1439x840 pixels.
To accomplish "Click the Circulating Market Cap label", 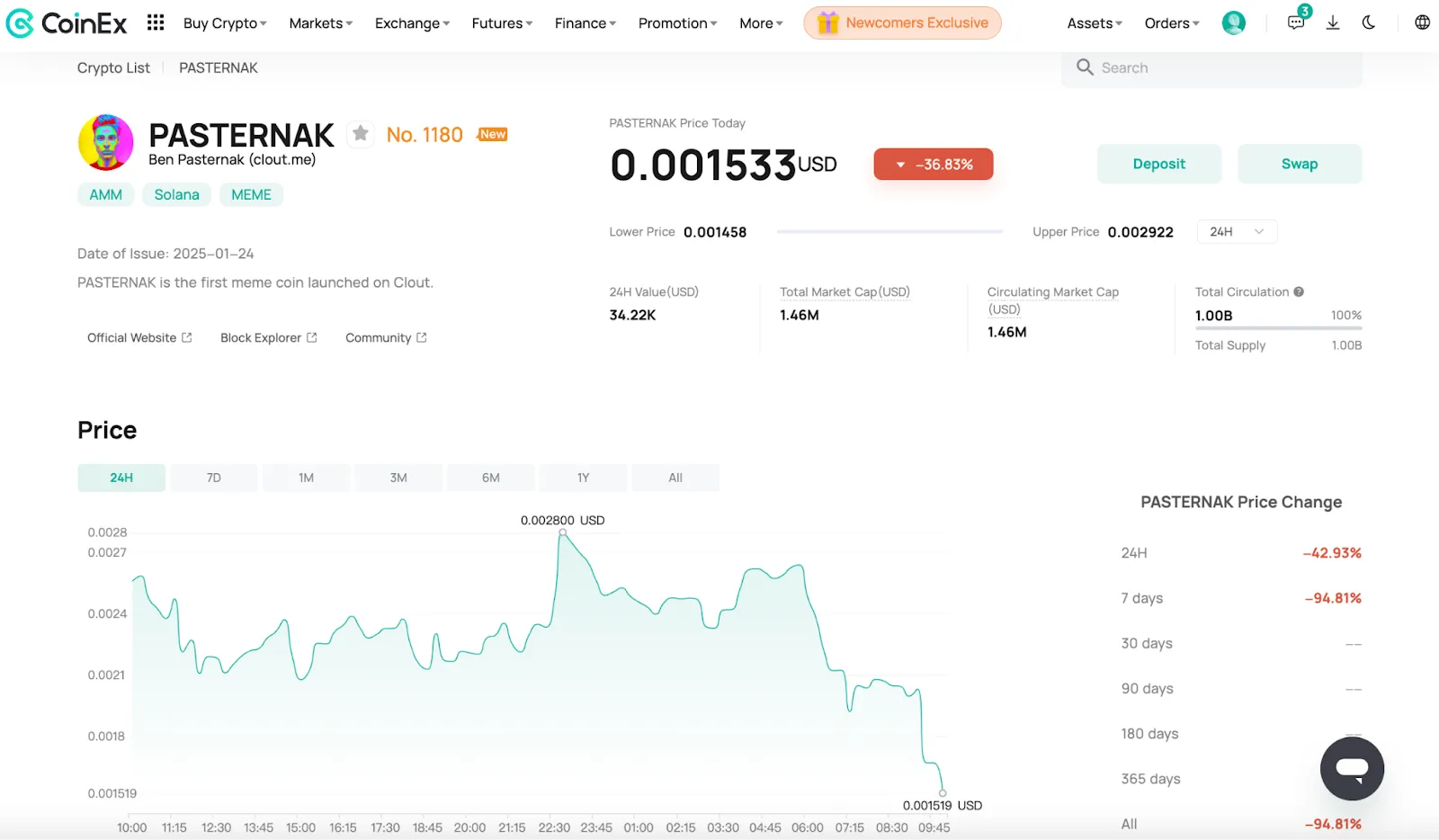I will (1053, 300).
